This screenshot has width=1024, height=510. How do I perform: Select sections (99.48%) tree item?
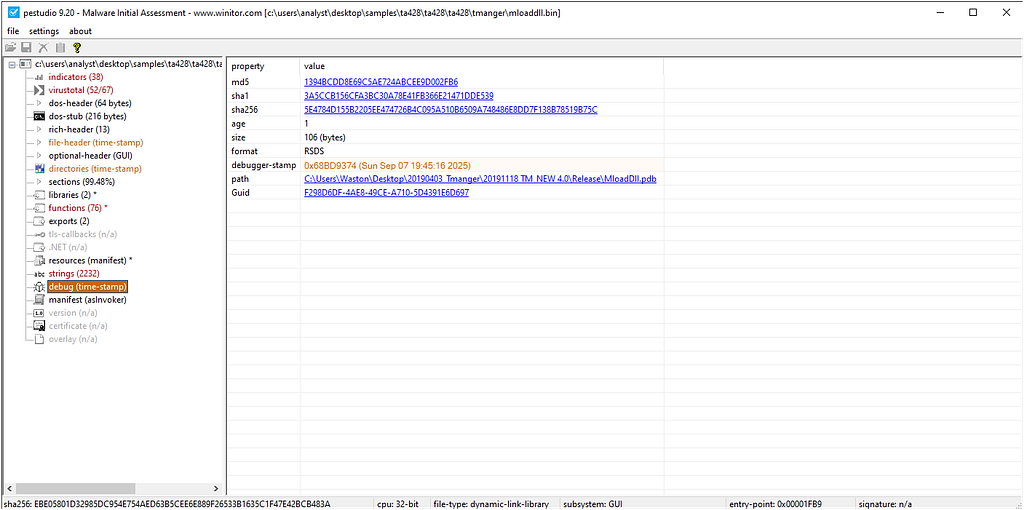[82, 182]
